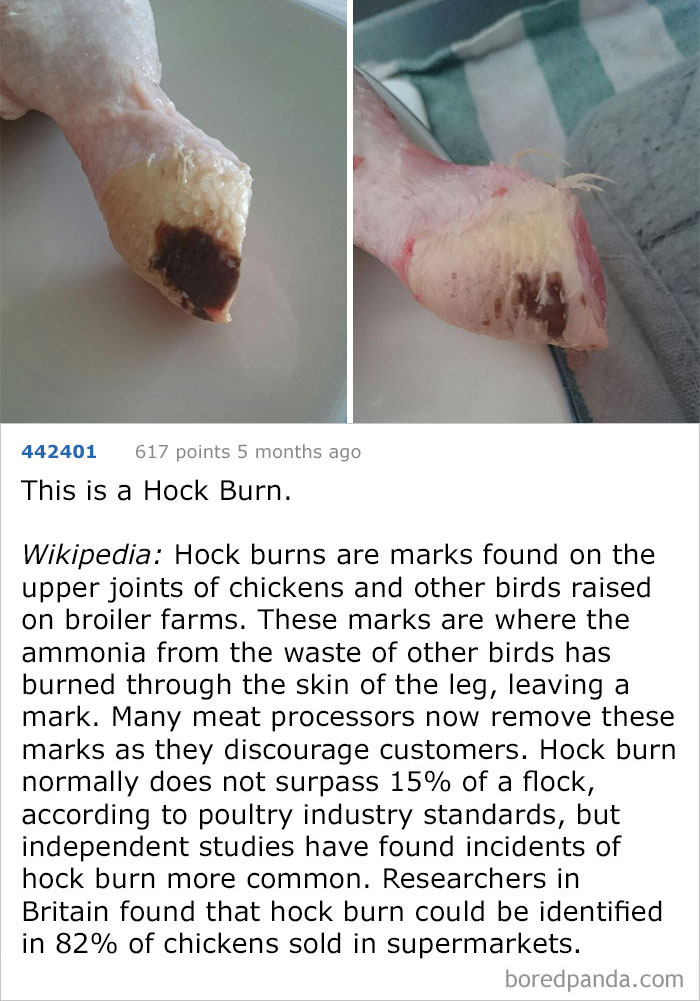Click the italic Wikipedia: word
This screenshot has width=700, height=1001.
pos(91,555)
